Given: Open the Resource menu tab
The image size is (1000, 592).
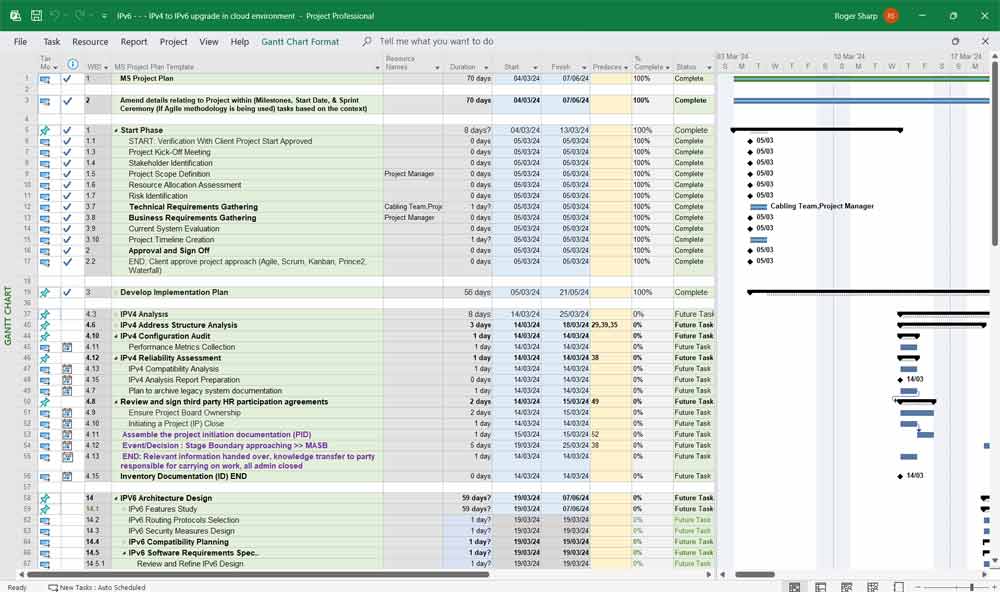Looking at the screenshot, I should tap(90, 42).
